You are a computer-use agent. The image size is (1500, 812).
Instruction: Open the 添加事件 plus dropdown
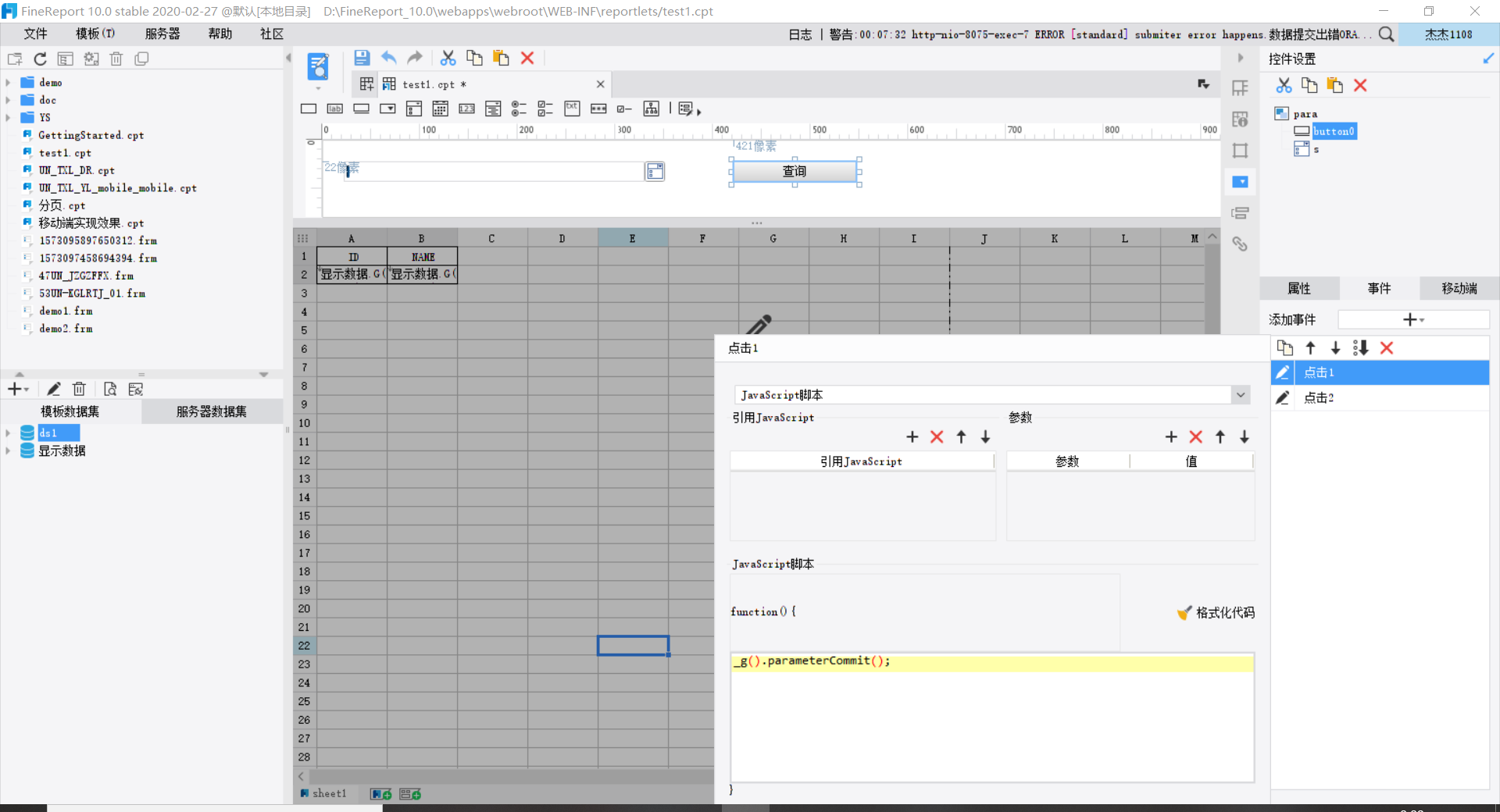[1413, 319]
